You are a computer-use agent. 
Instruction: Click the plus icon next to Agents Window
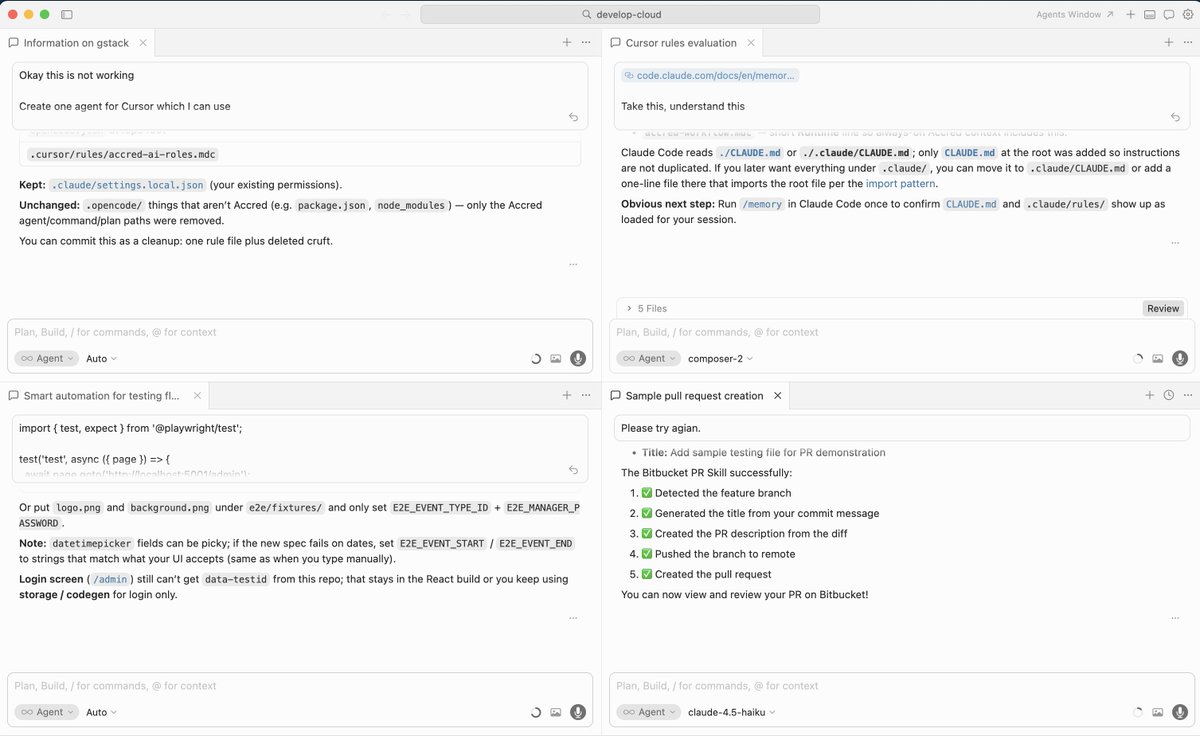pos(1130,15)
